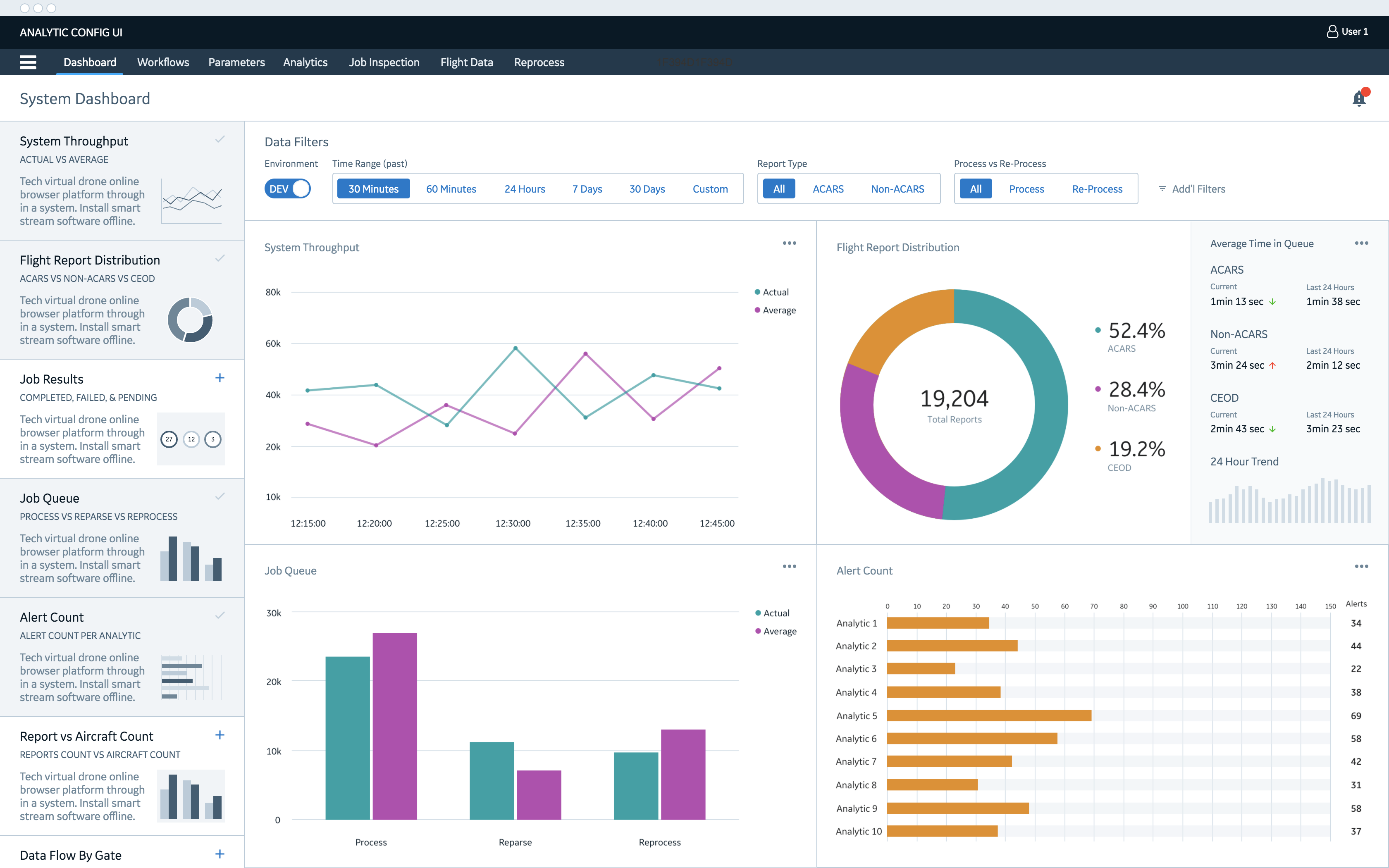Screen dimensions: 1389x868
Task: Click the purple Reprocess bar in Job Queue
Action: 683,775
